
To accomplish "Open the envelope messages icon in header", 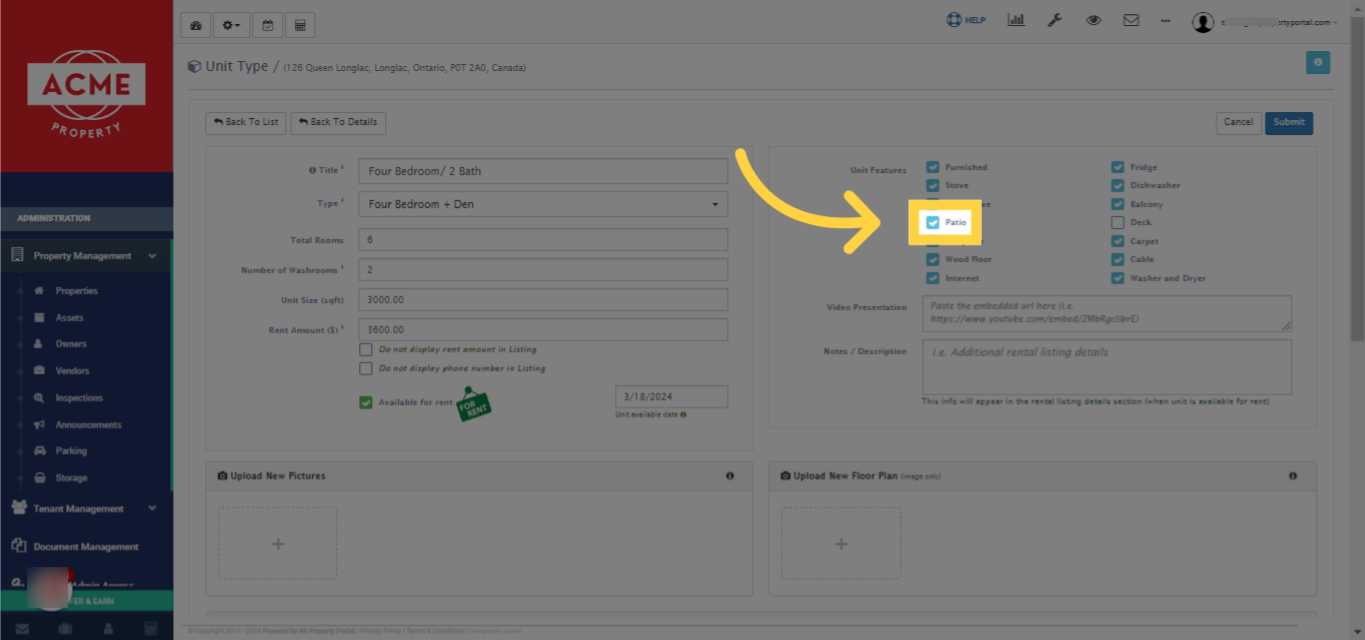I will [x=1131, y=20].
